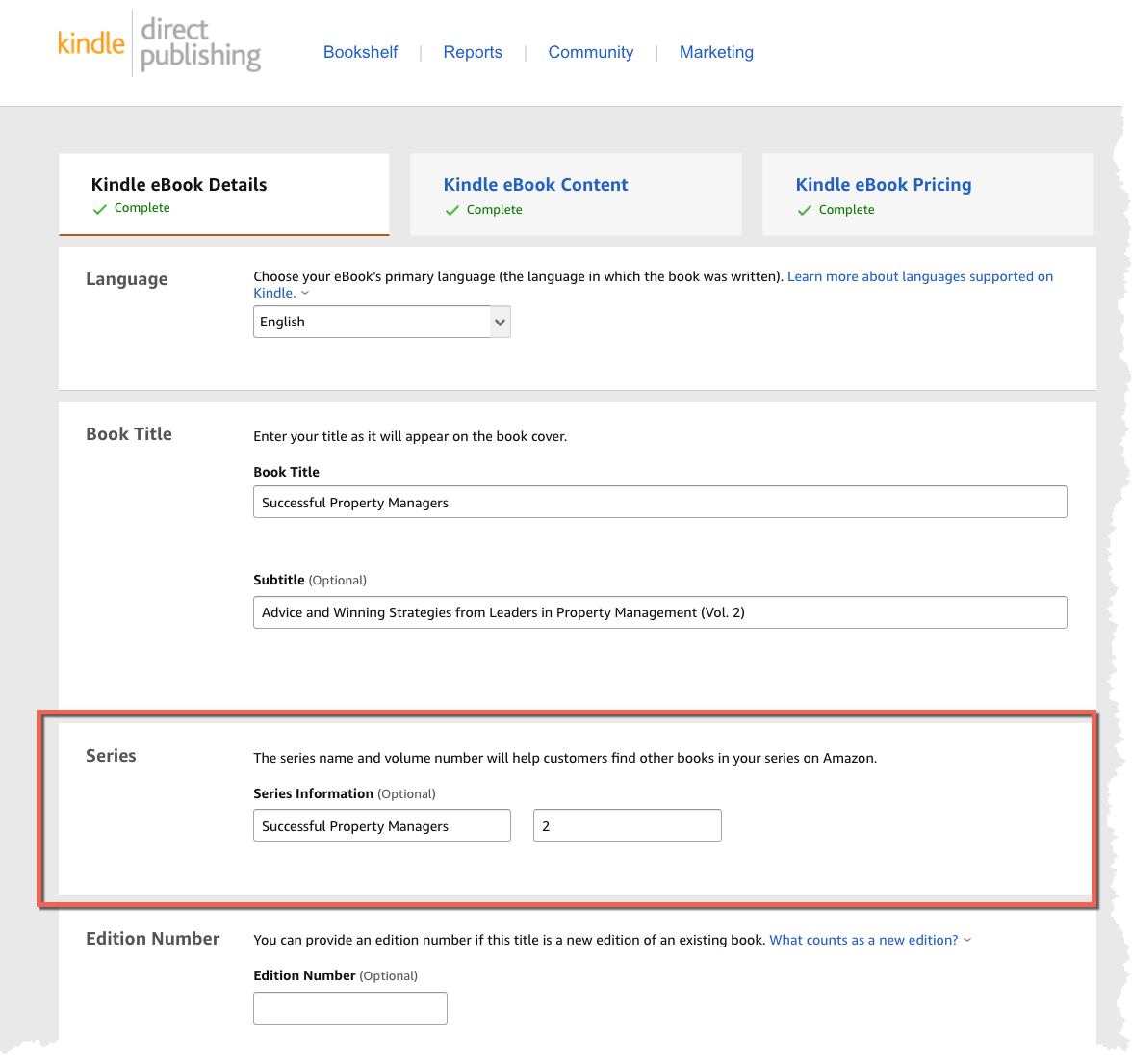Click the 'Complete' status under Kindle eBook Pricing

coord(846,210)
